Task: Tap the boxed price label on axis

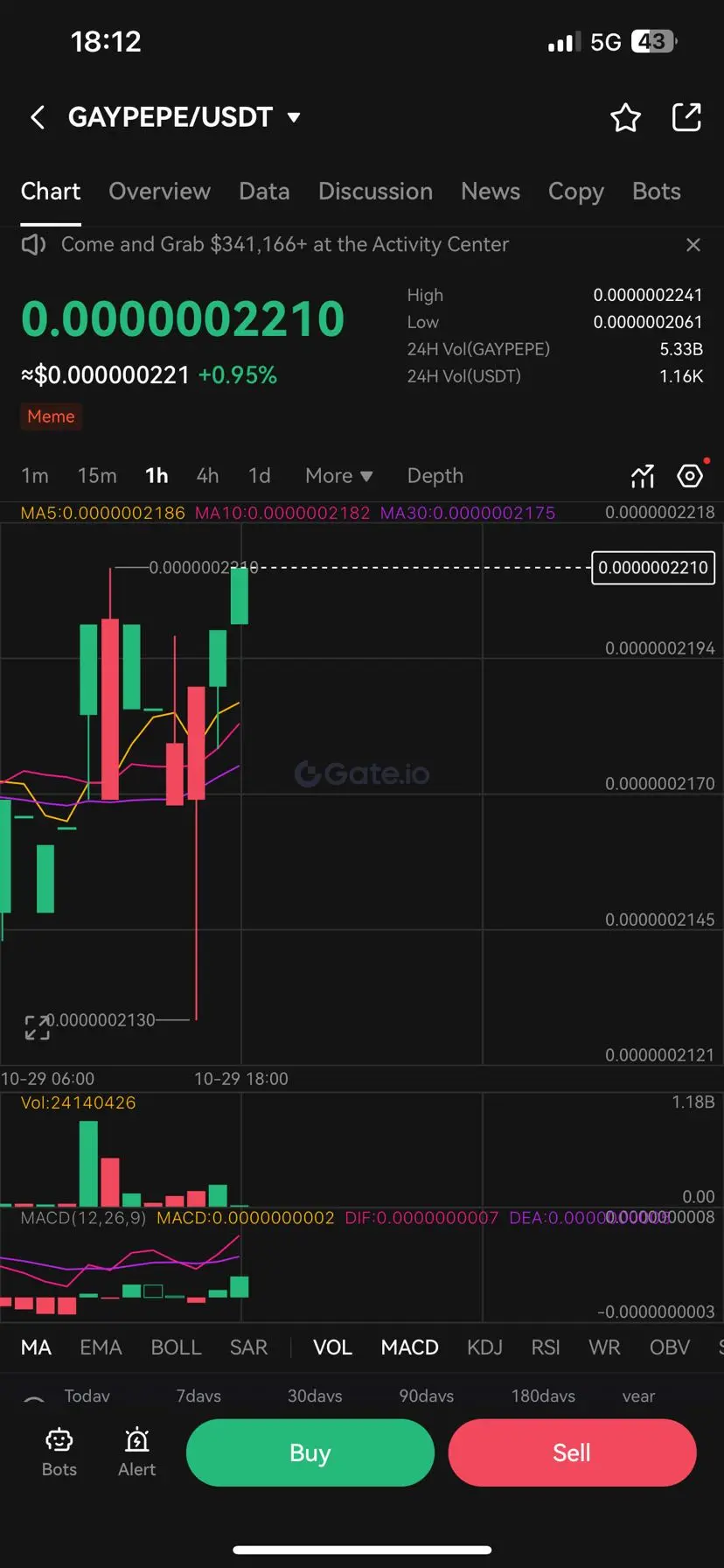Action: 653,568
